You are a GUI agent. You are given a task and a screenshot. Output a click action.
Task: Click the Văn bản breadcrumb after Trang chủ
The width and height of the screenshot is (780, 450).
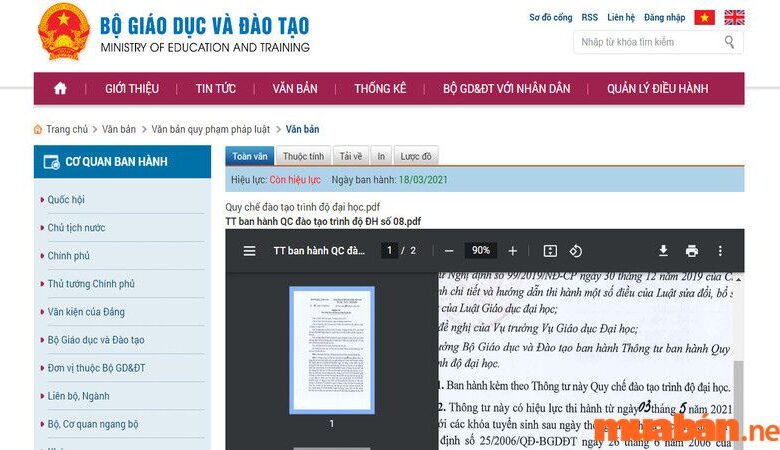pos(119,129)
